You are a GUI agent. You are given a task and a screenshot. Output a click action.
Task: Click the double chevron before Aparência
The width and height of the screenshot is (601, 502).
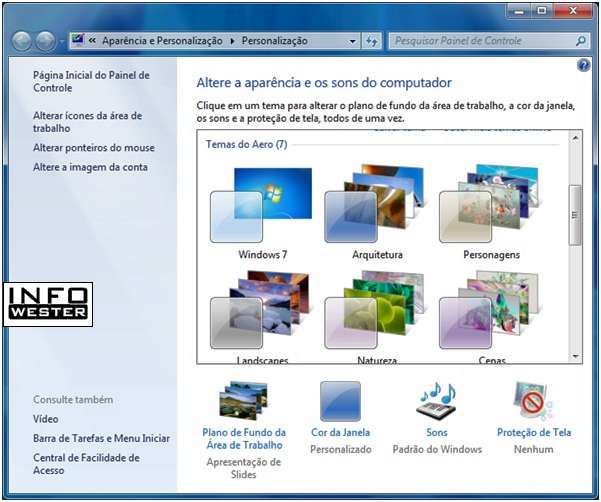pos(92,40)
